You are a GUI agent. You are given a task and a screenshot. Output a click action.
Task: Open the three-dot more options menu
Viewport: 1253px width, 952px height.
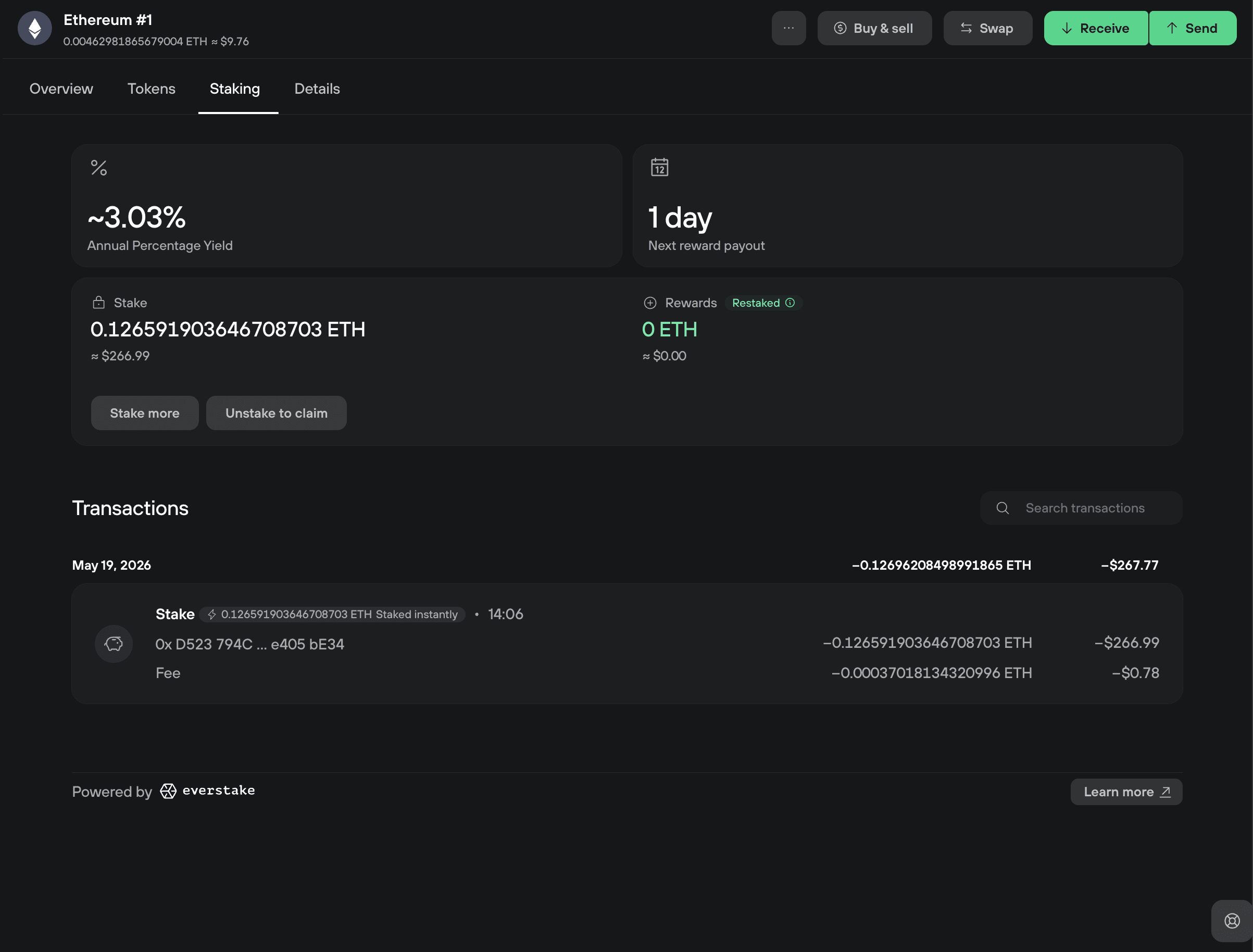[x=788, y=28]
